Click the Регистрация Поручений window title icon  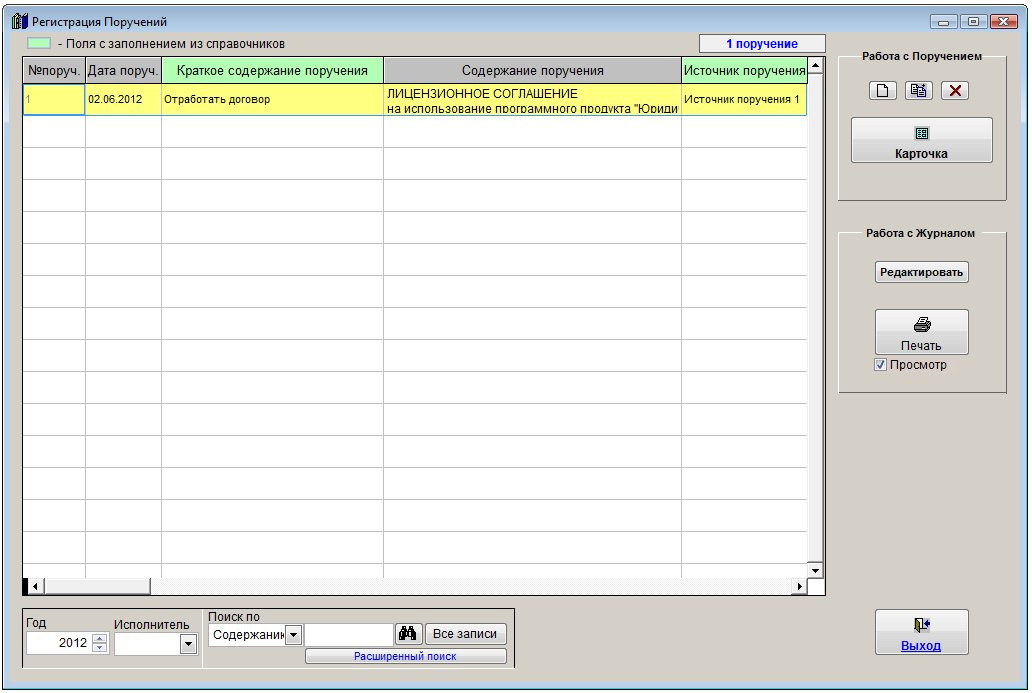tap(20, 21)
